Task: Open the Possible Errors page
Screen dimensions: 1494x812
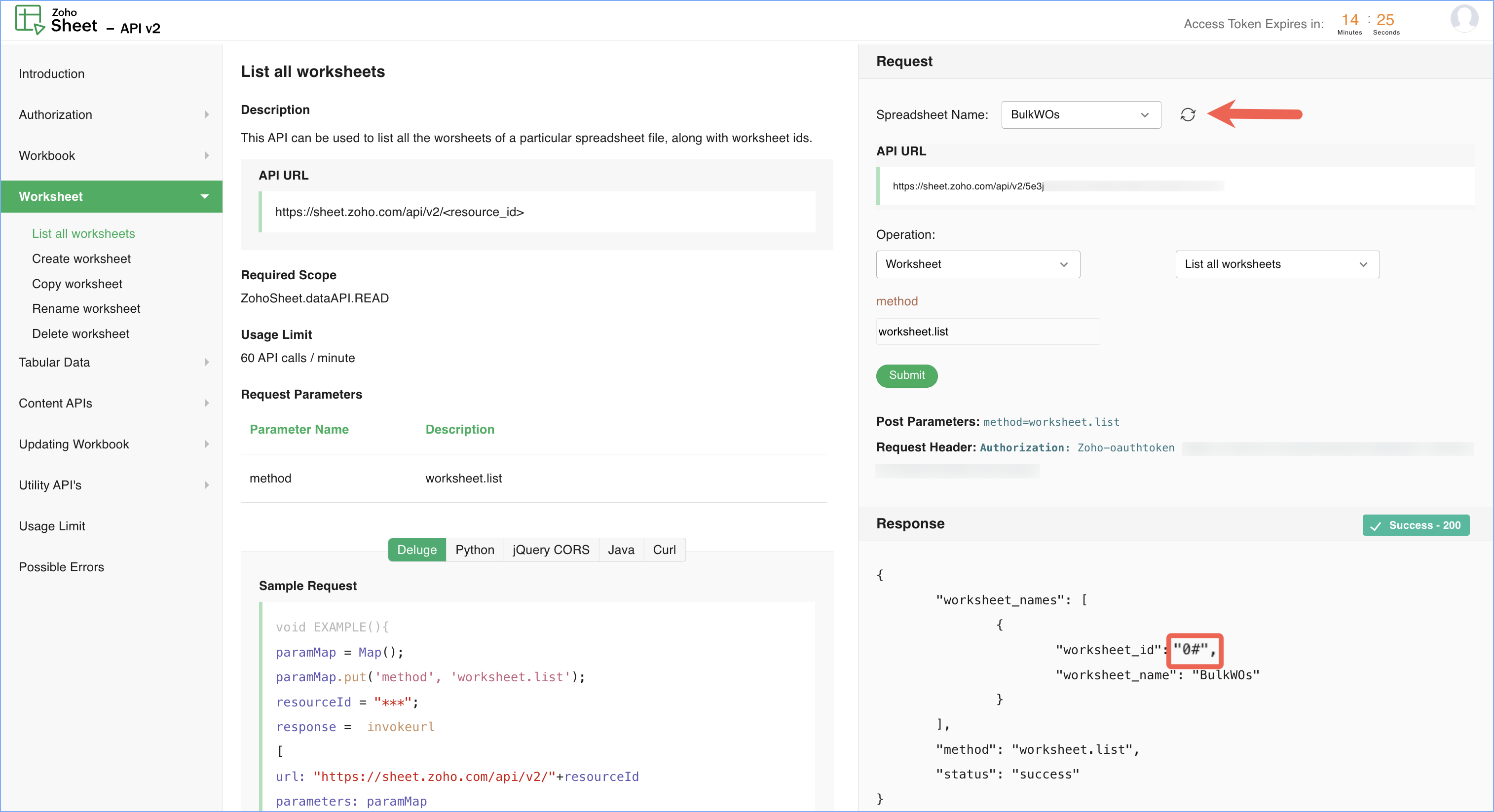Action: (62, 567)
